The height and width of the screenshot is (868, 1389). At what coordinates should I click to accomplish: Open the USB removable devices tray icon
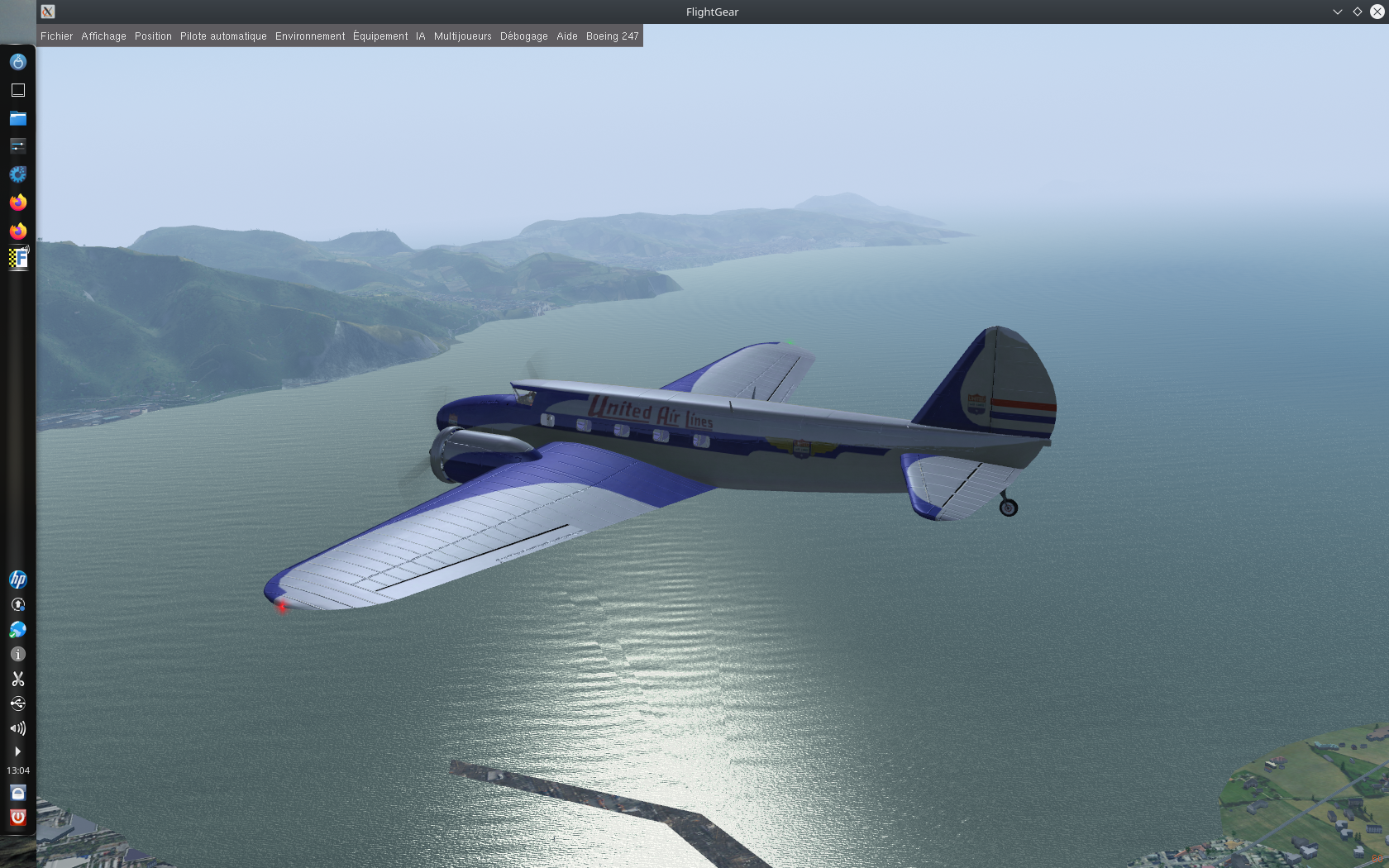coord(17,703)
